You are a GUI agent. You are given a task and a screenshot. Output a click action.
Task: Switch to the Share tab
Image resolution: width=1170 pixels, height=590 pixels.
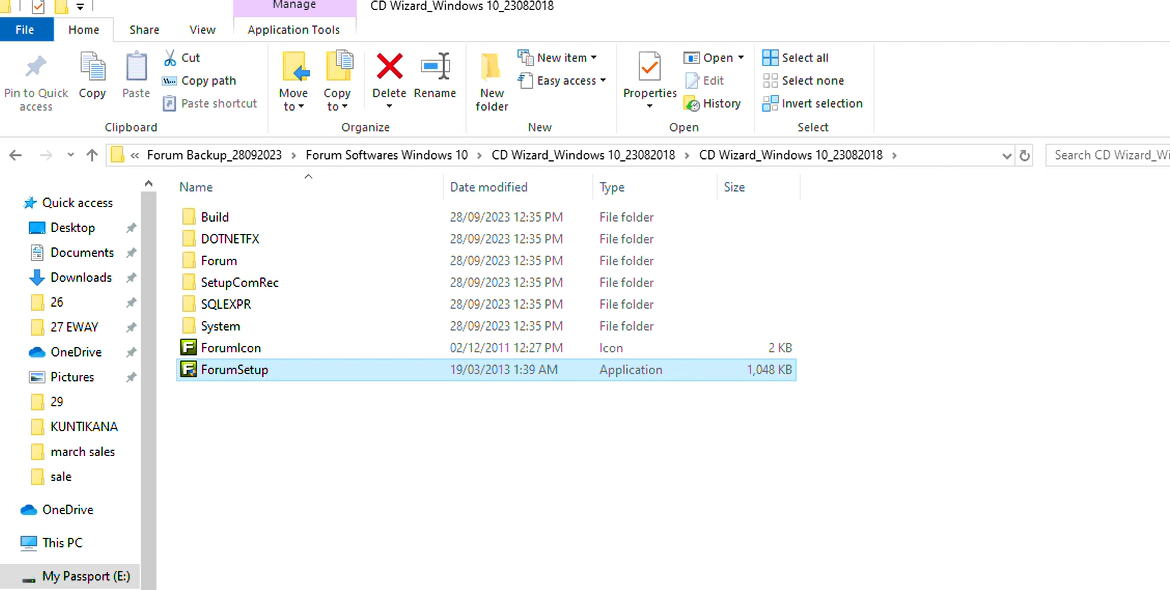tap(144, 30)
